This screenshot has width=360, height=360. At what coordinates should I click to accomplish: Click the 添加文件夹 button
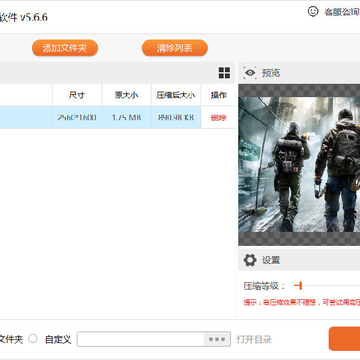65,48
